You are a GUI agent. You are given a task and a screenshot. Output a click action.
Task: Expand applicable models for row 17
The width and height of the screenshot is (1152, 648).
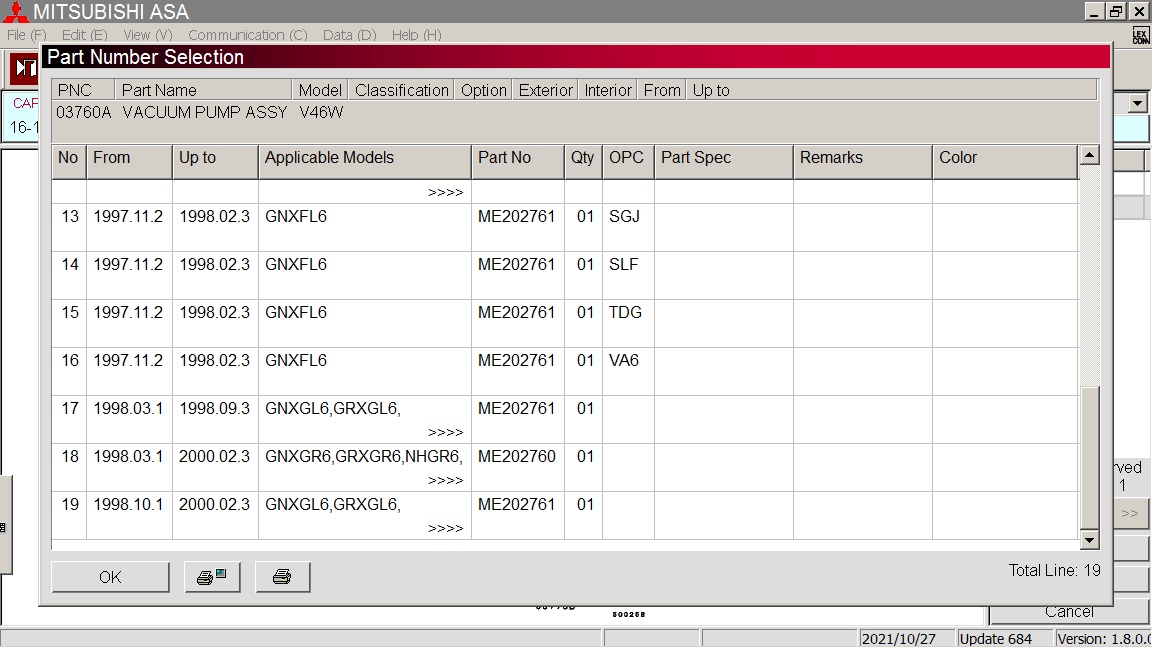click(445, 433)
